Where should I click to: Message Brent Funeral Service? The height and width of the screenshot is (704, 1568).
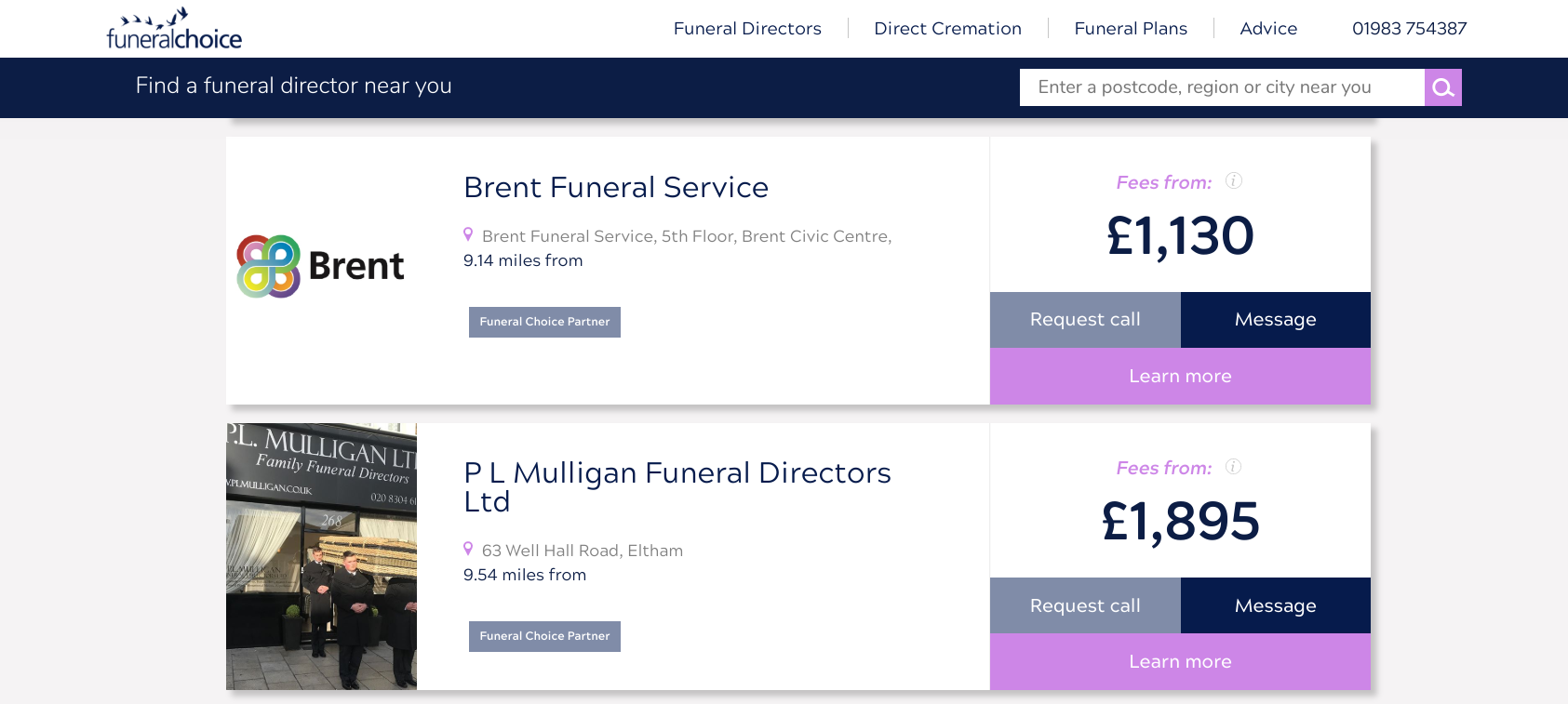click(x=1276, y=320)
